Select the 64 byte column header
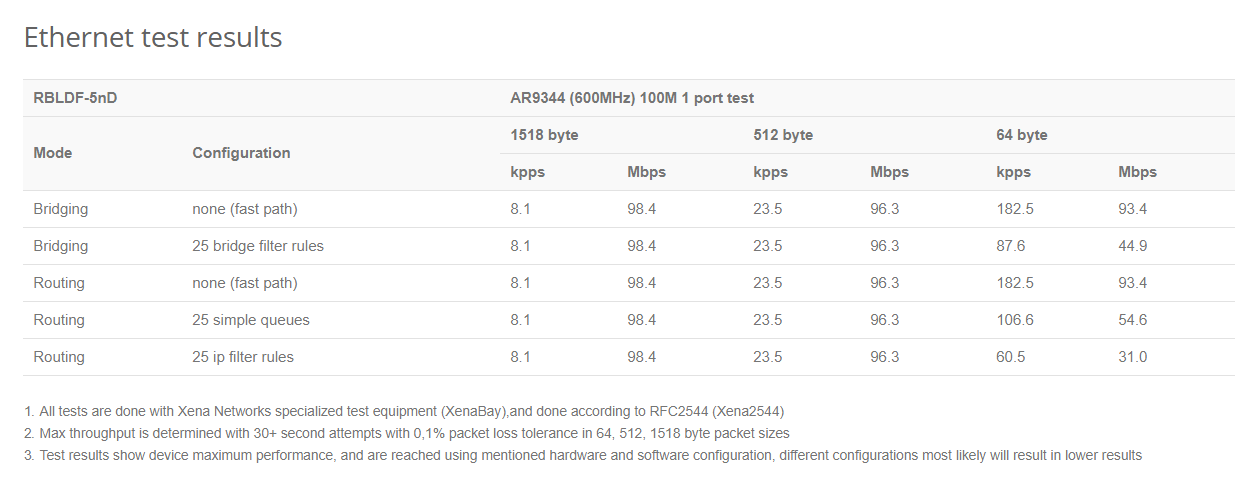 1022,135
